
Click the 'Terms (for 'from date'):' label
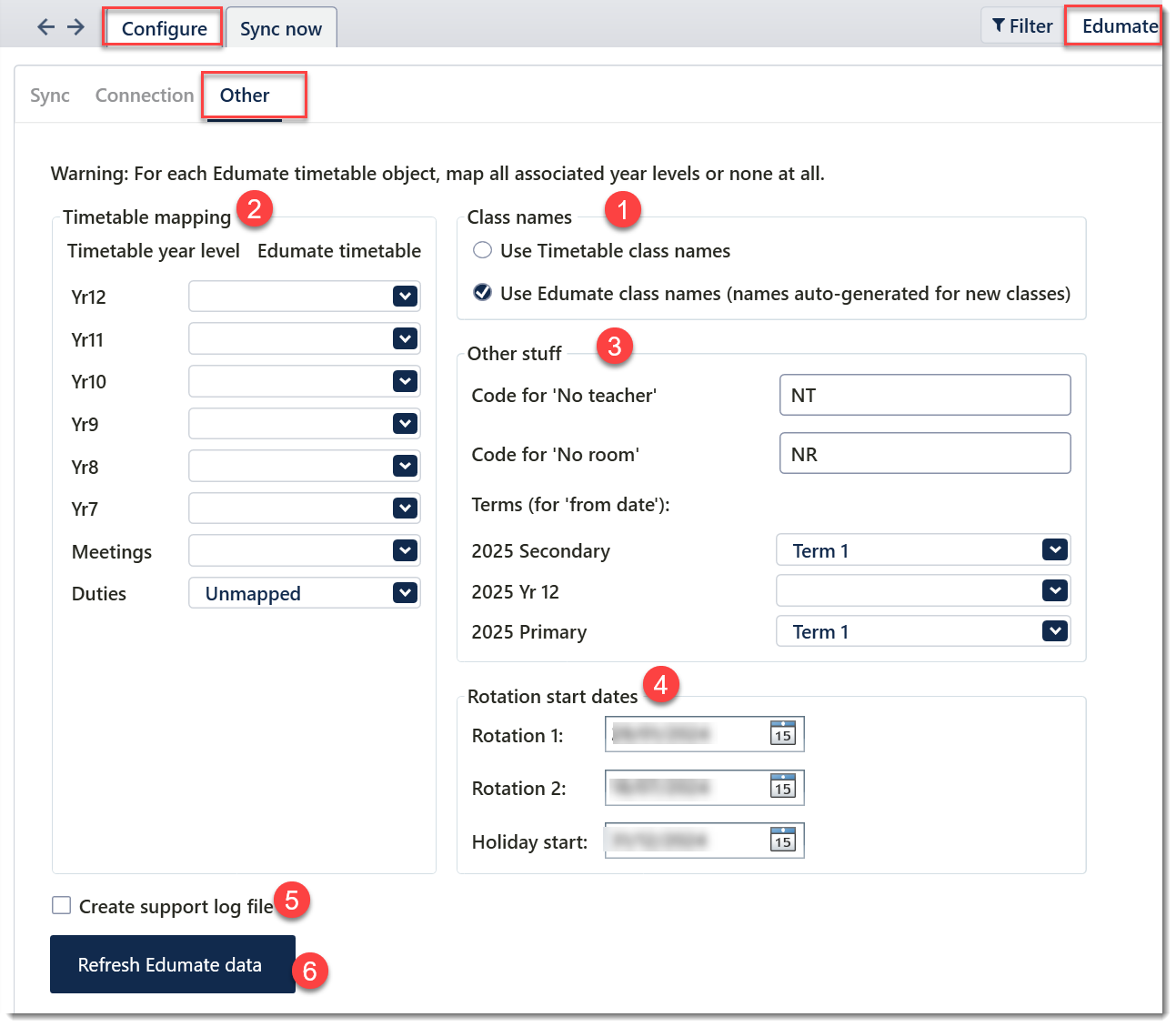tap(570, 504)
